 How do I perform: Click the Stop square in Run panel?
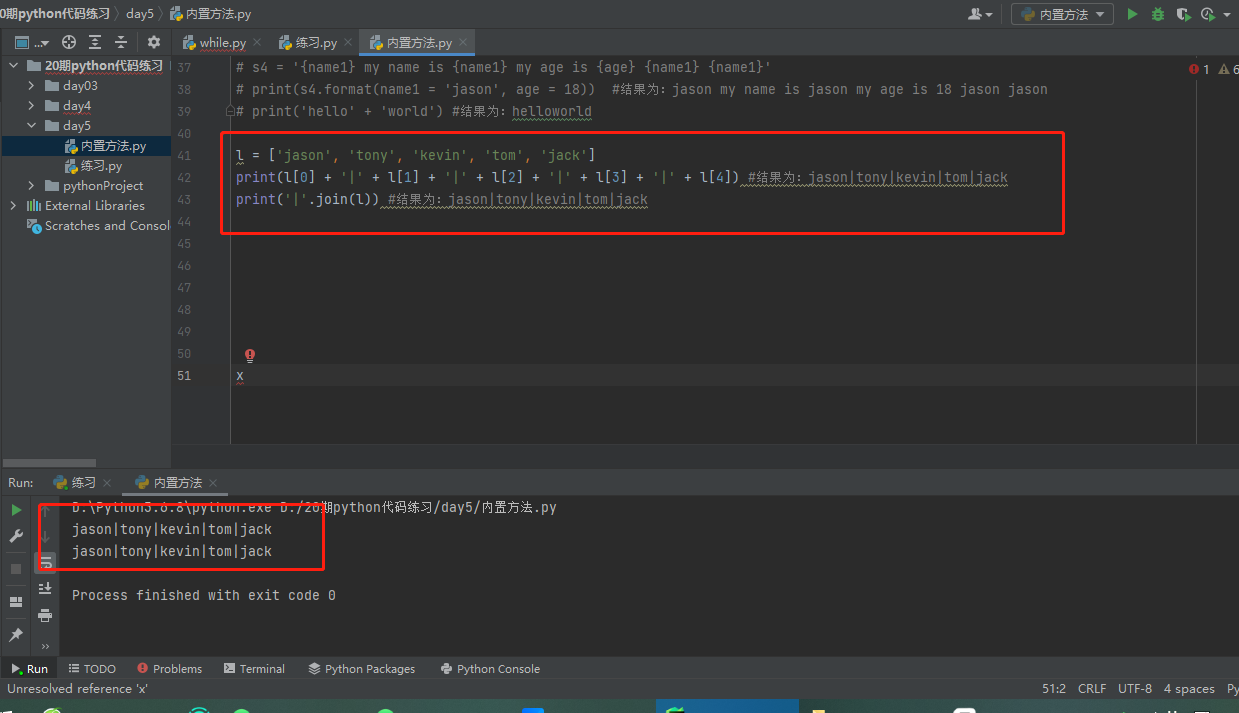[x=16, y=568]
